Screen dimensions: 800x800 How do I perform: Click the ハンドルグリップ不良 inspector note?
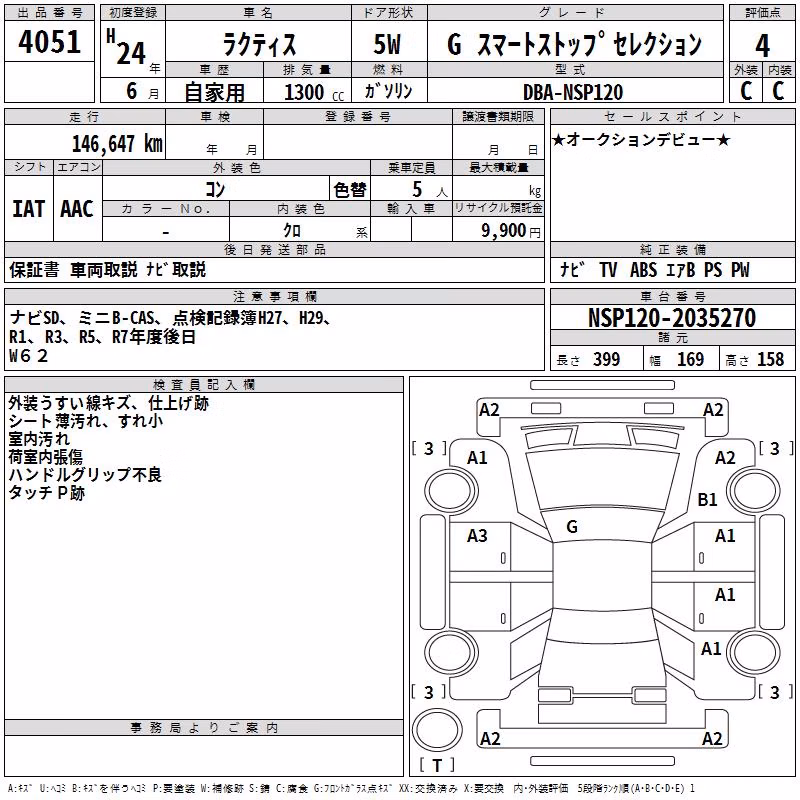coord(85,475)
